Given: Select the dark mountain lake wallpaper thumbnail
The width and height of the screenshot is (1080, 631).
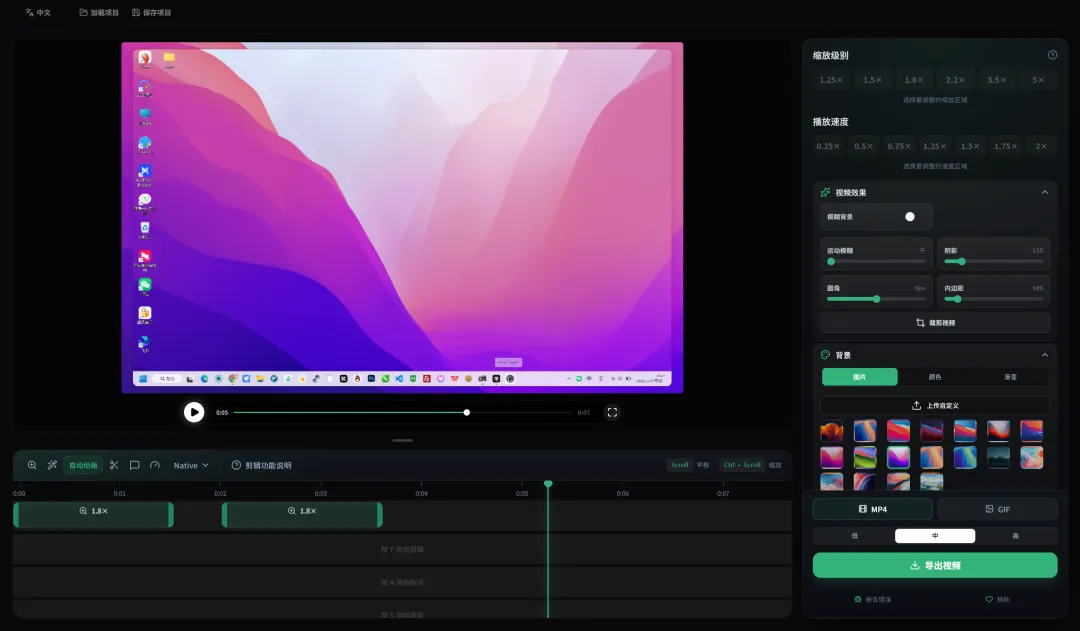Looking at the screenshot, I should click(998, 457).
